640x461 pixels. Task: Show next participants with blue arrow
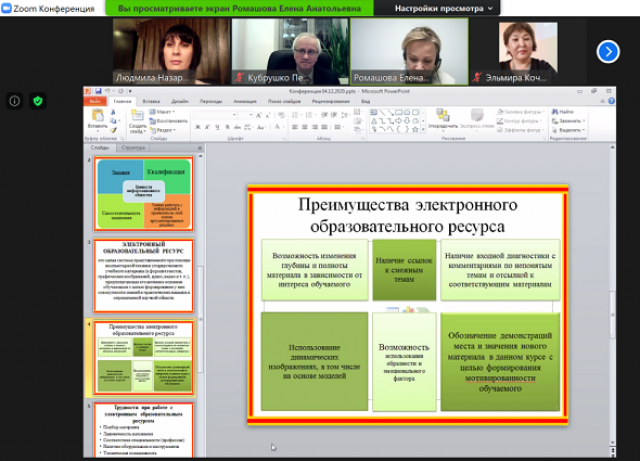pyautogui.click(x=608, y=51)
